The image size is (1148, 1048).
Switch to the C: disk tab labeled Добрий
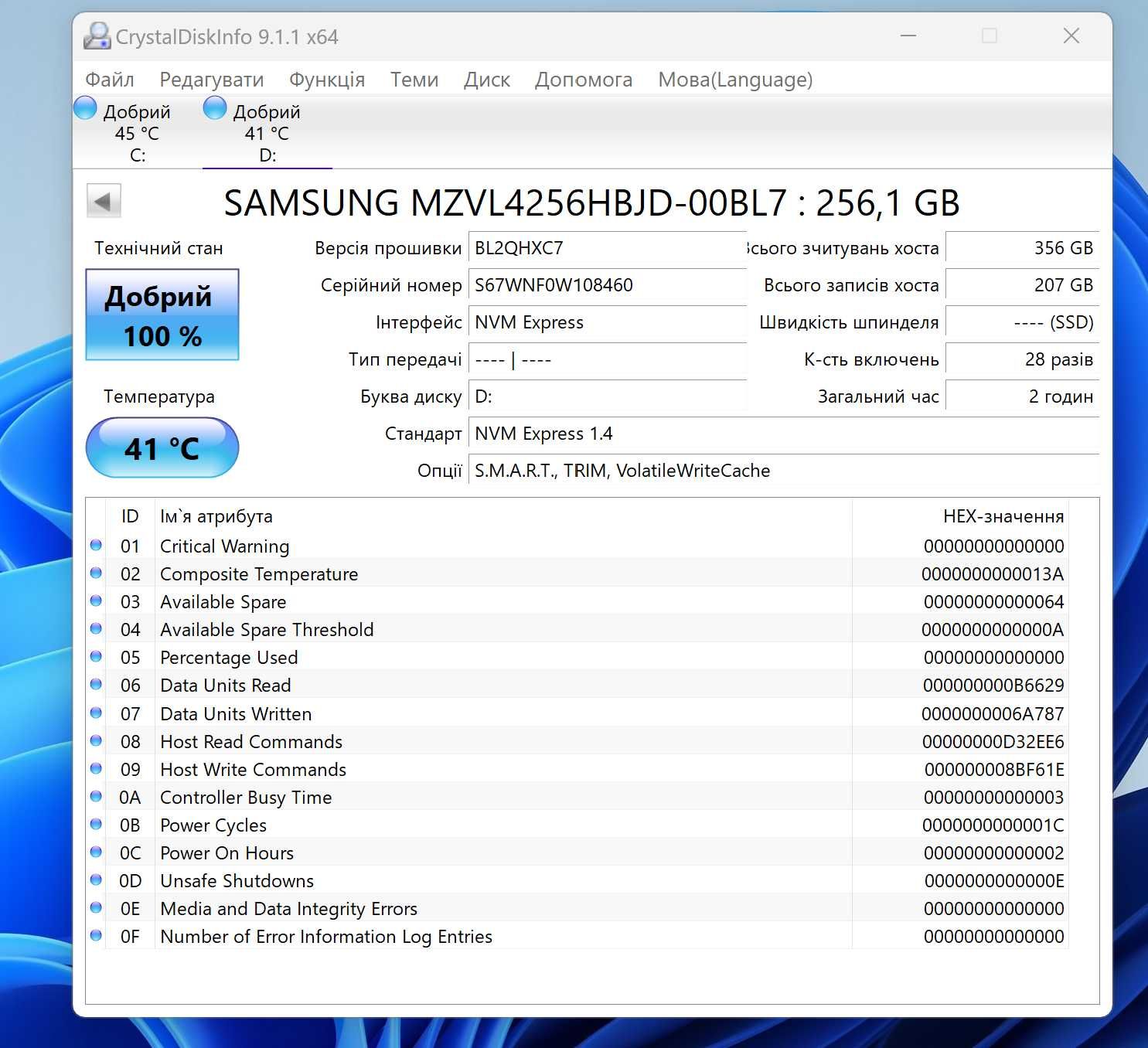(138, 132)
